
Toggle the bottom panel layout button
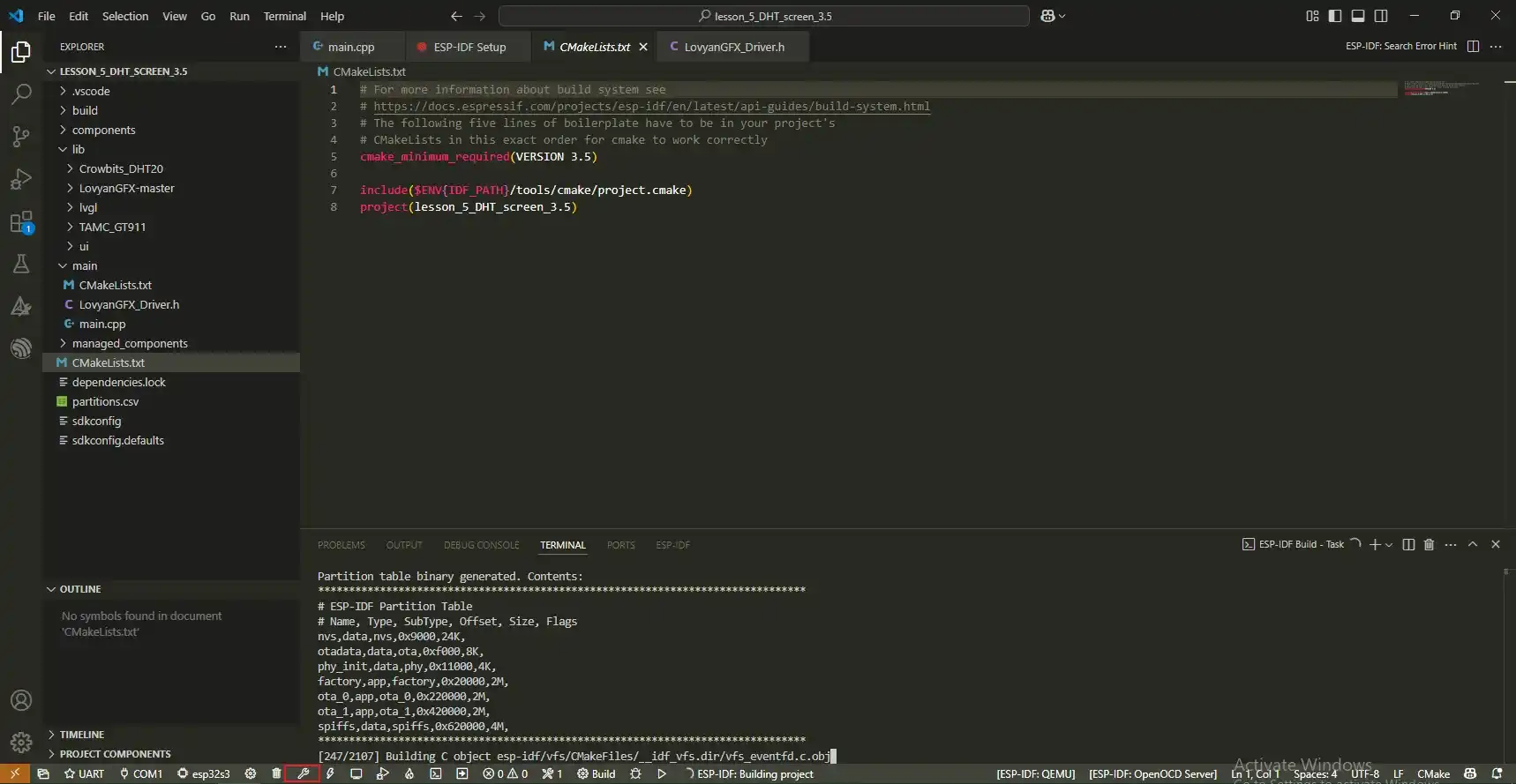(1358, 16)
